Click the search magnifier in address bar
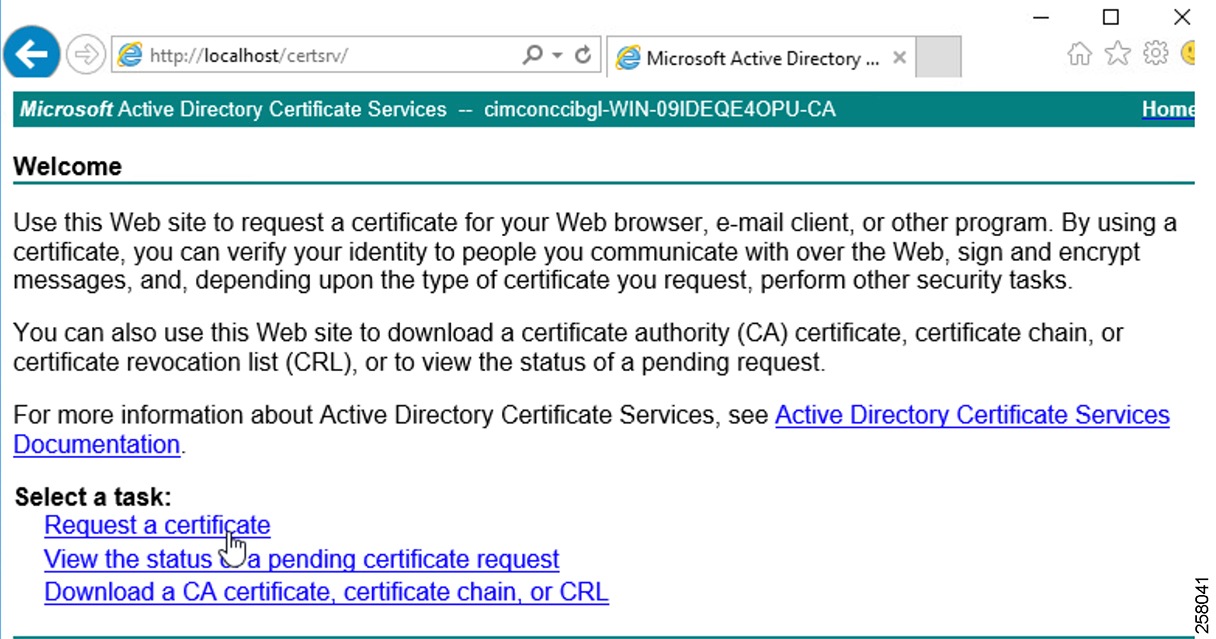Viewport: 1216px width, 639px height. (532, 55)
